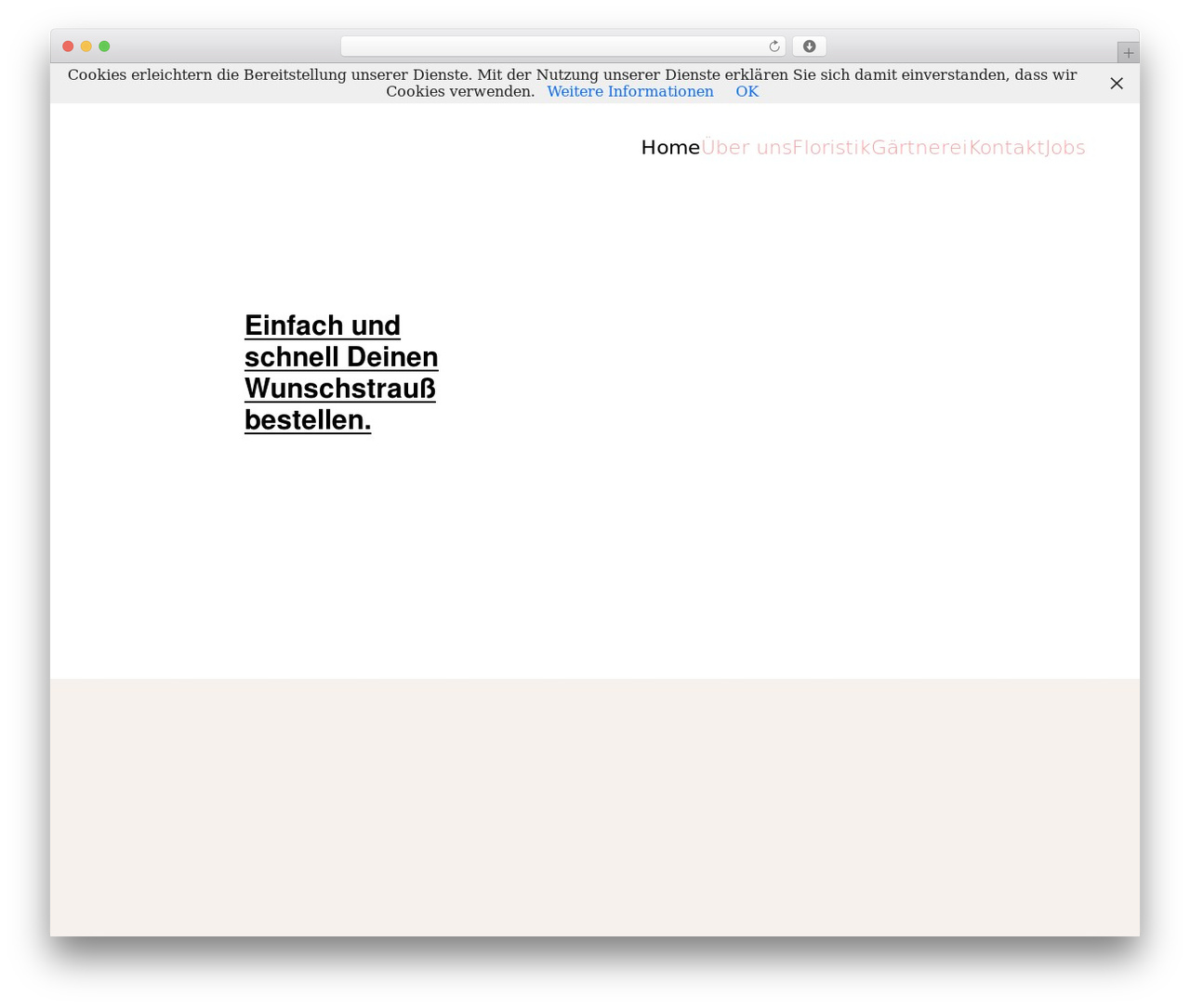1190x1008 pixels.
Task: Open the downloads arrow button
Action: point(809,46)
